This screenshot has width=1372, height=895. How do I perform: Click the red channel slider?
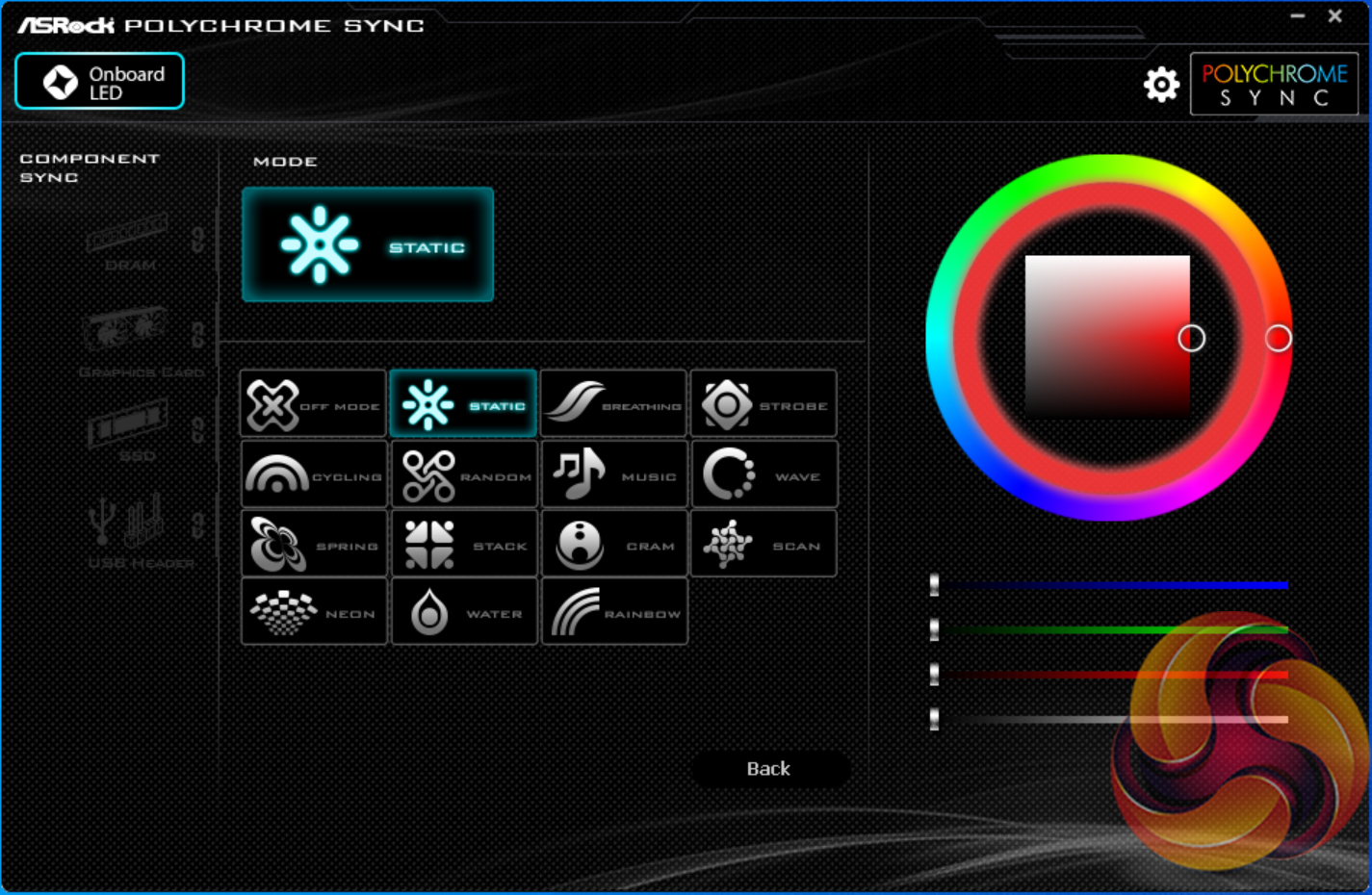(1109, 675)
